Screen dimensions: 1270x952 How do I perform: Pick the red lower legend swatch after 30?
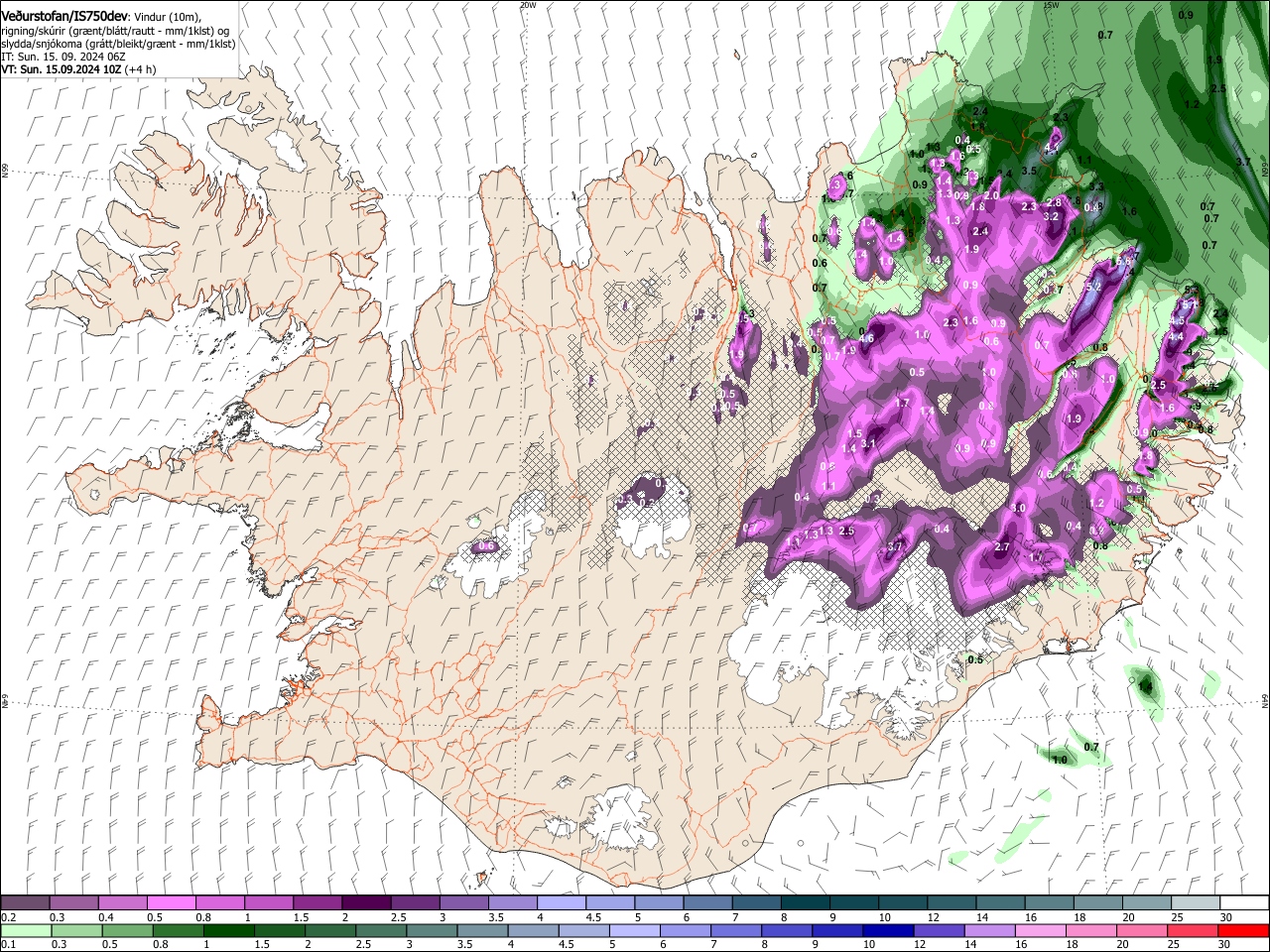point(1243,930)
